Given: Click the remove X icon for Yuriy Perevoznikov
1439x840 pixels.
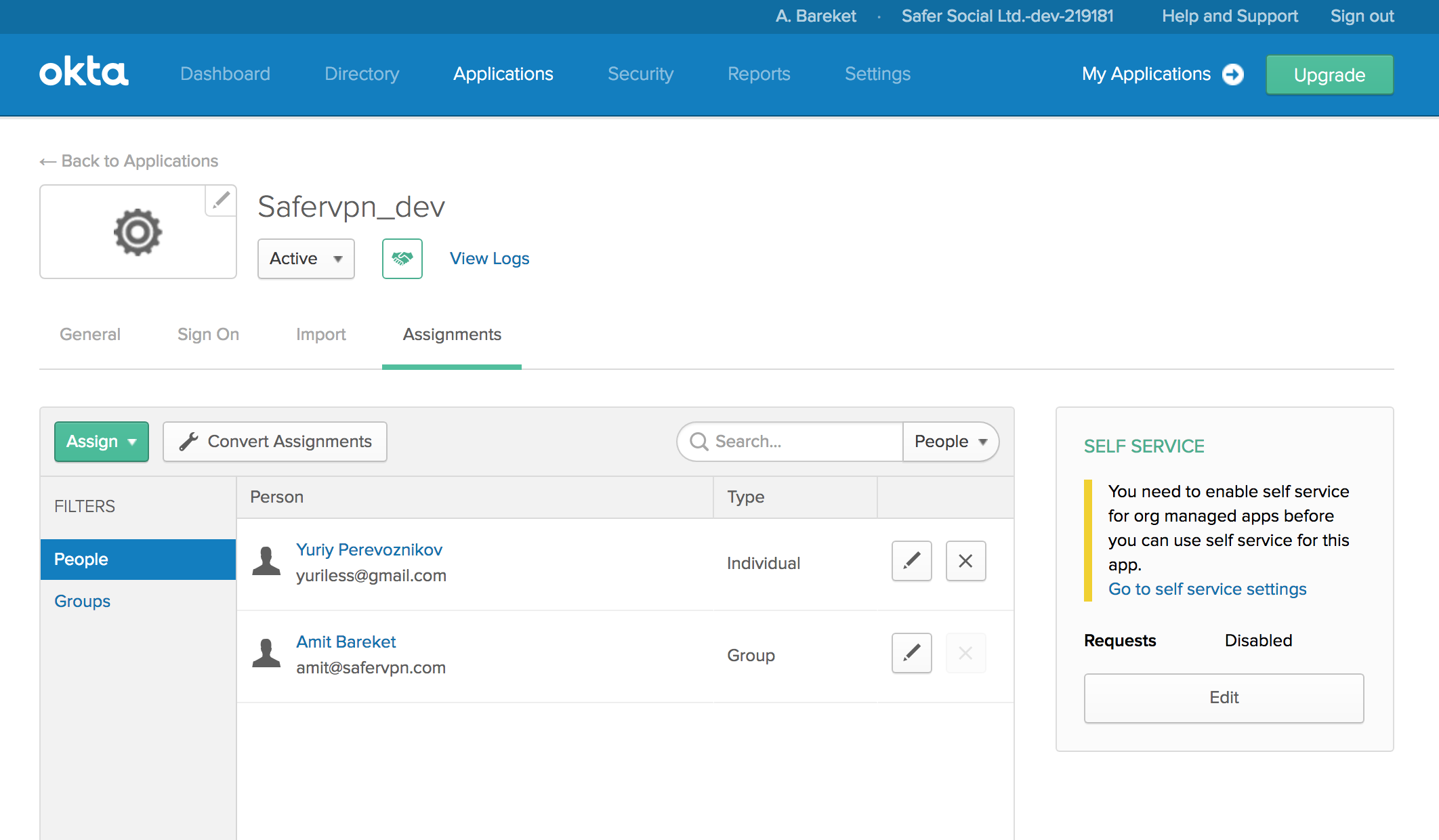Looking at the screenshot, I should pos(964,561).
